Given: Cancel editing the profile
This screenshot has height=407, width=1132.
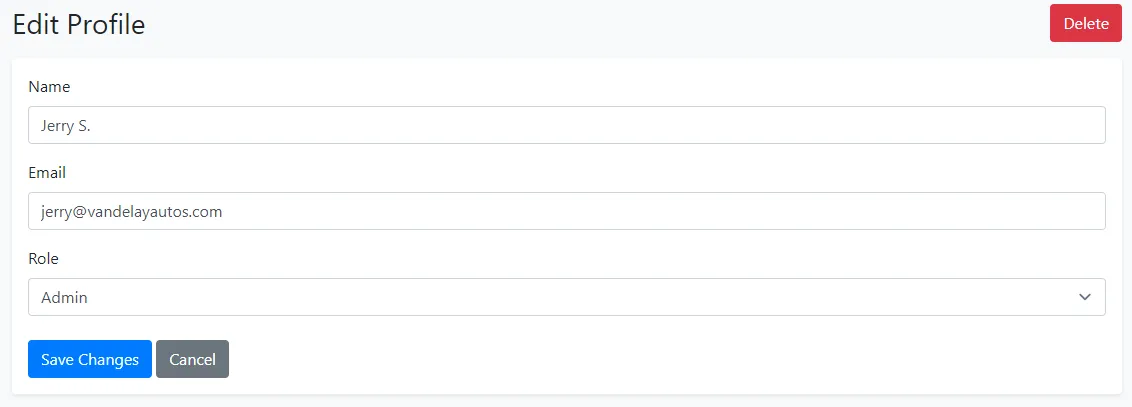Looking at the screenshot, I should 192,360.
